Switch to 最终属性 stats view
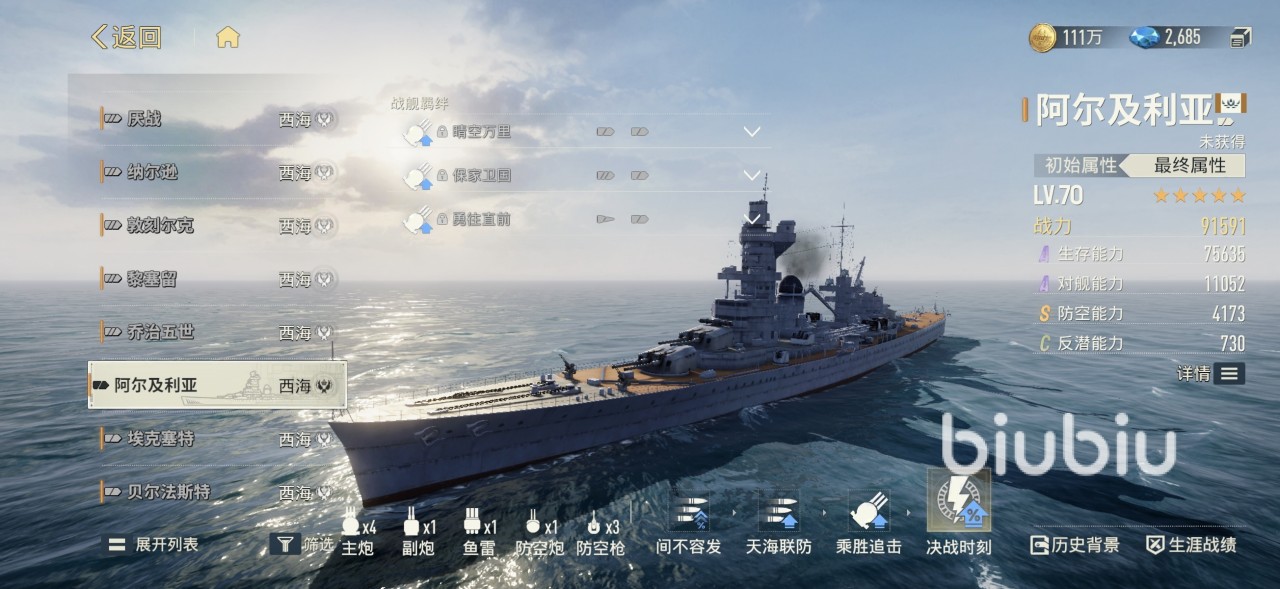This screenshot has width=1280, height=589. pyautogui.click(x=1189, y=166)
